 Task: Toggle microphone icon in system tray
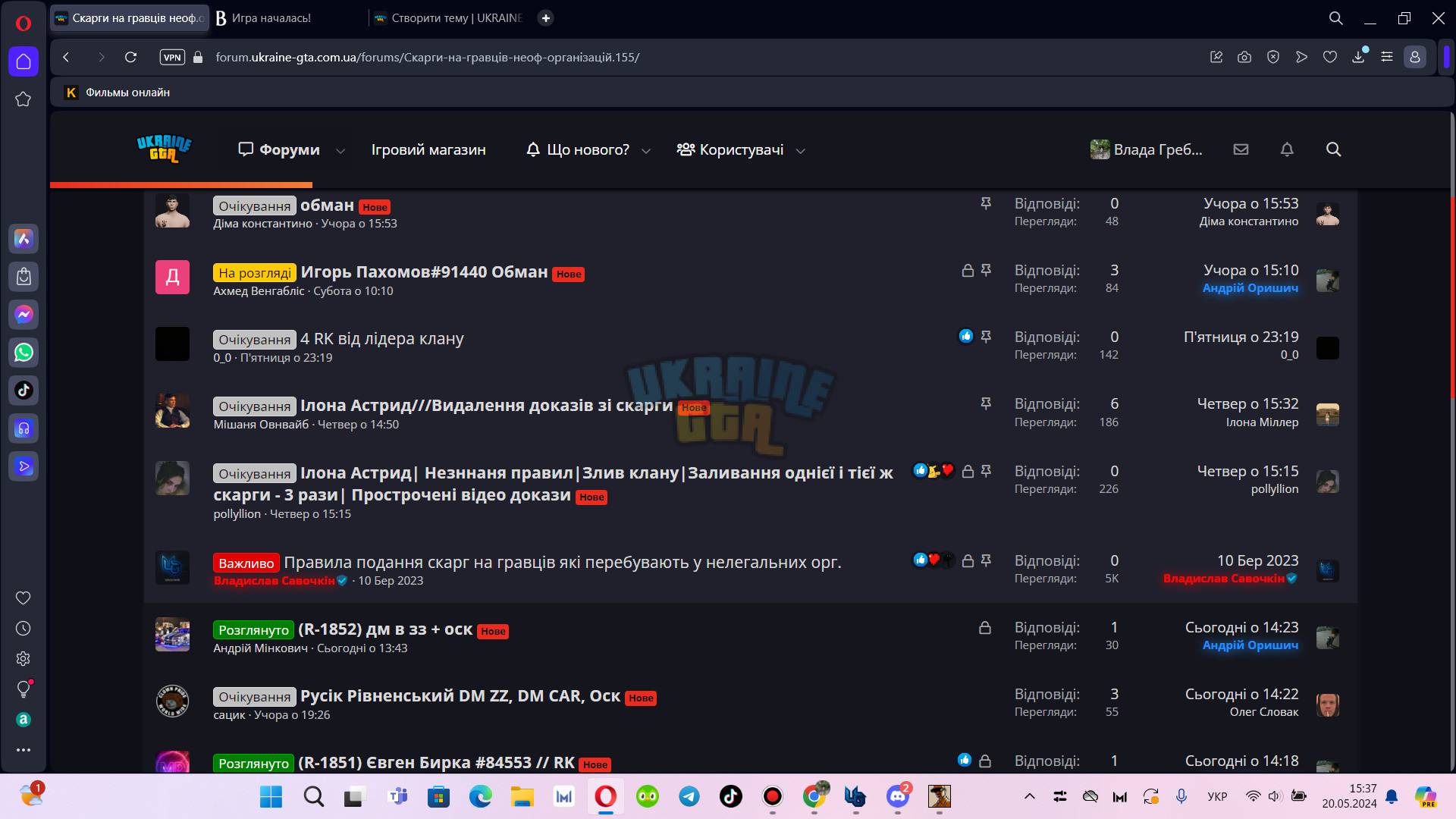[1181, 796]
